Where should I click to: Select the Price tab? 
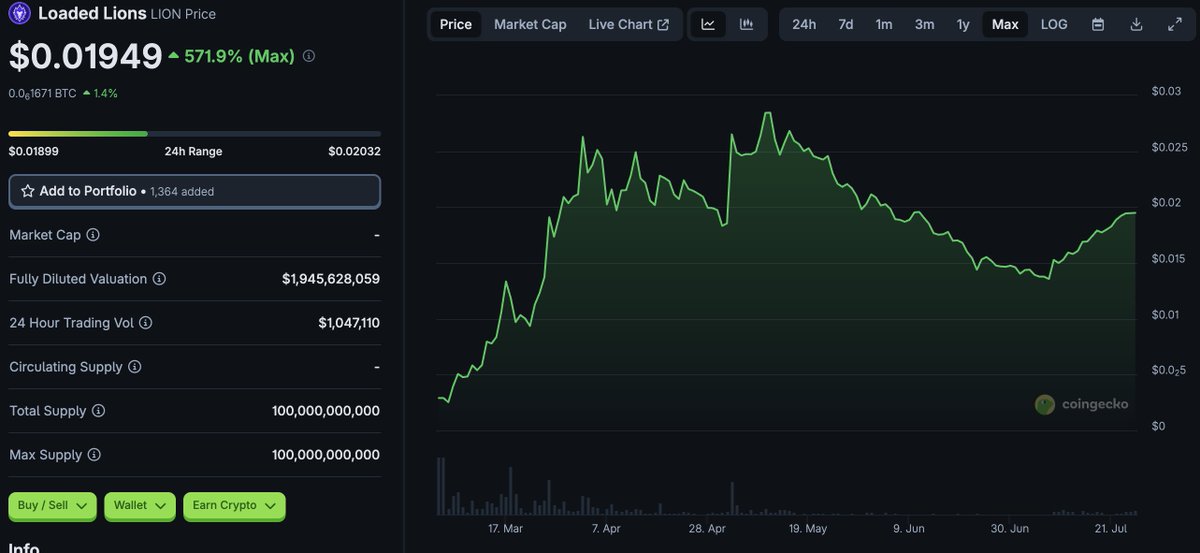456,24
